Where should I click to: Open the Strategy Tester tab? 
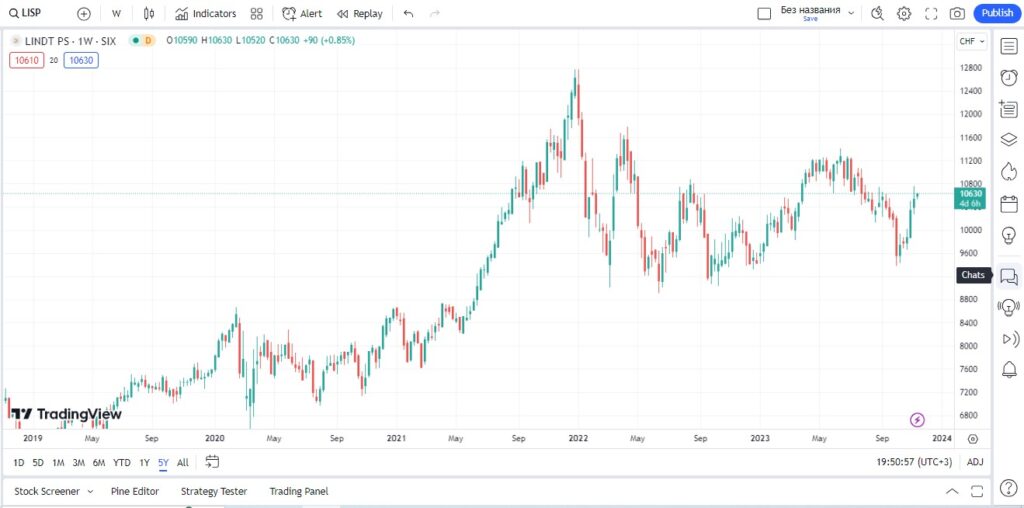213,491
